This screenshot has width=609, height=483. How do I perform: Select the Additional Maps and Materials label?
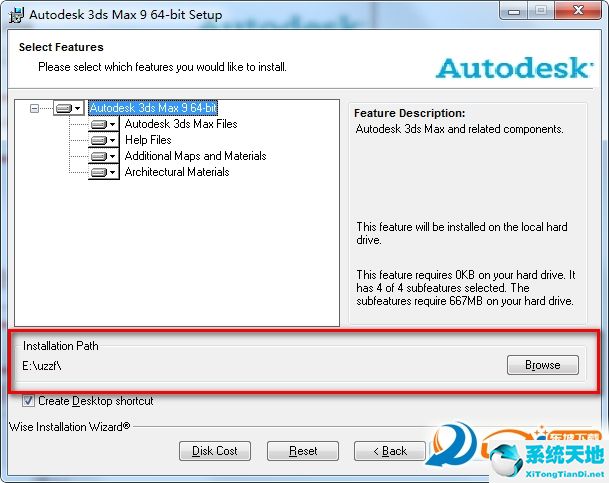tap(195, 156)
